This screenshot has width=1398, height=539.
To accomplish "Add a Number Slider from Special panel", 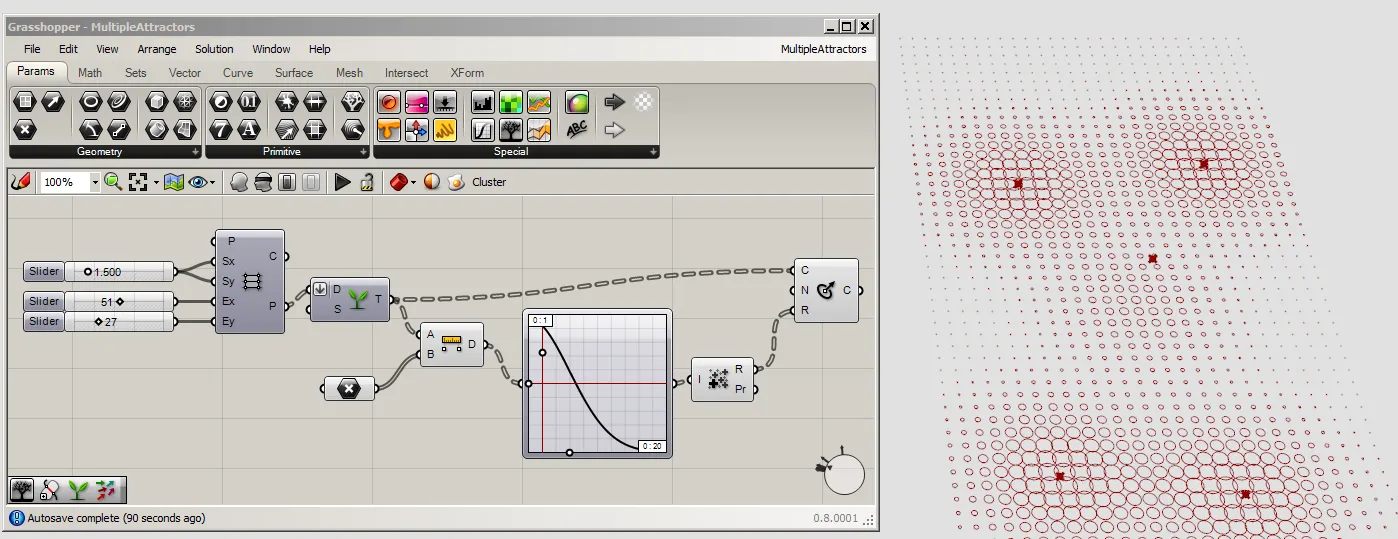I will click(417, 102).
